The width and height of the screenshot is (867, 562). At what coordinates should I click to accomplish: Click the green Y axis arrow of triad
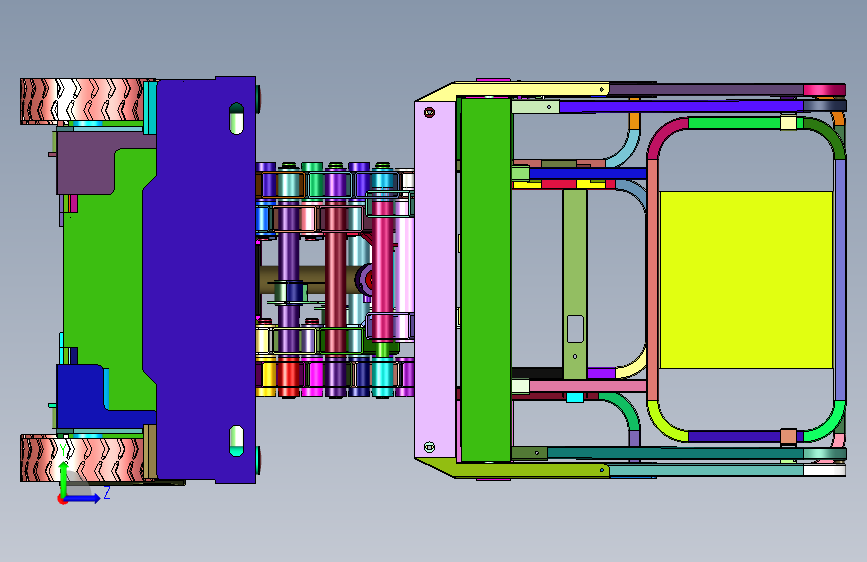(64, 478)
